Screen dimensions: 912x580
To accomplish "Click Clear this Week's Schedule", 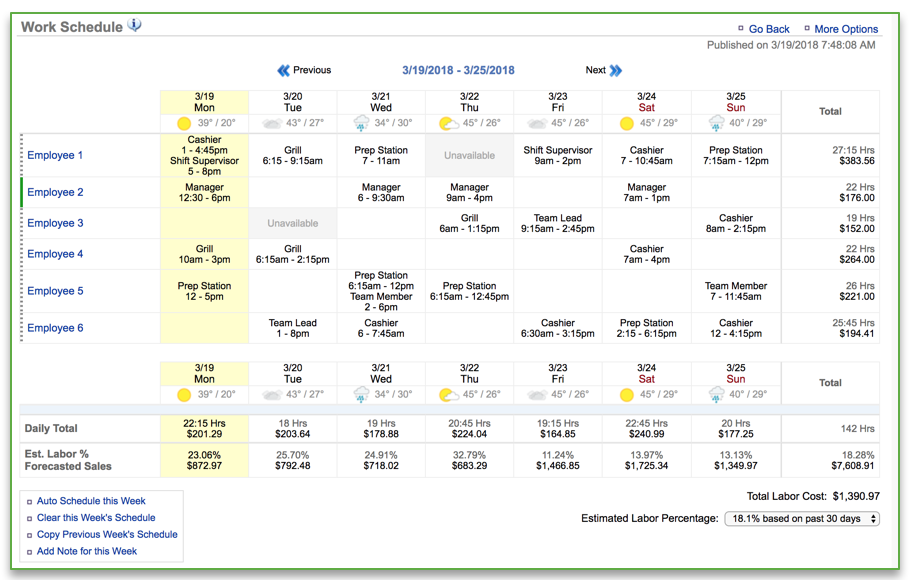I will [96, 518].
